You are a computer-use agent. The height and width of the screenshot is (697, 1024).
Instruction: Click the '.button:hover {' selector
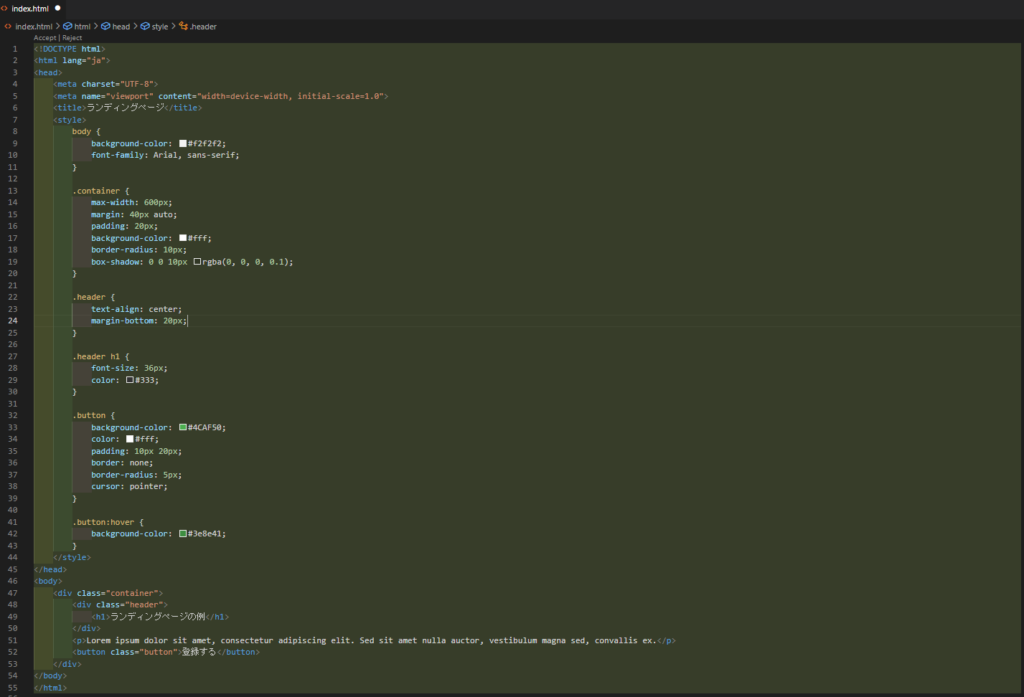tap(108, 522)
